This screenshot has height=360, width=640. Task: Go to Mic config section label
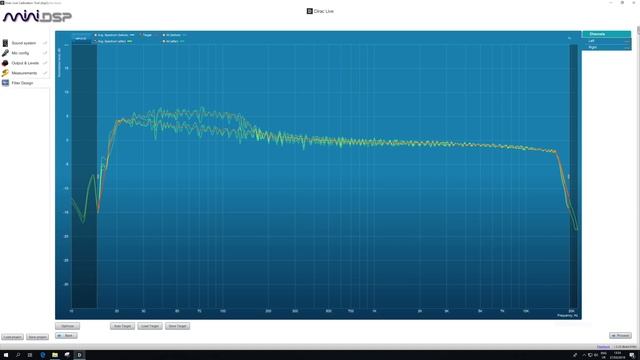click(20, 53)
